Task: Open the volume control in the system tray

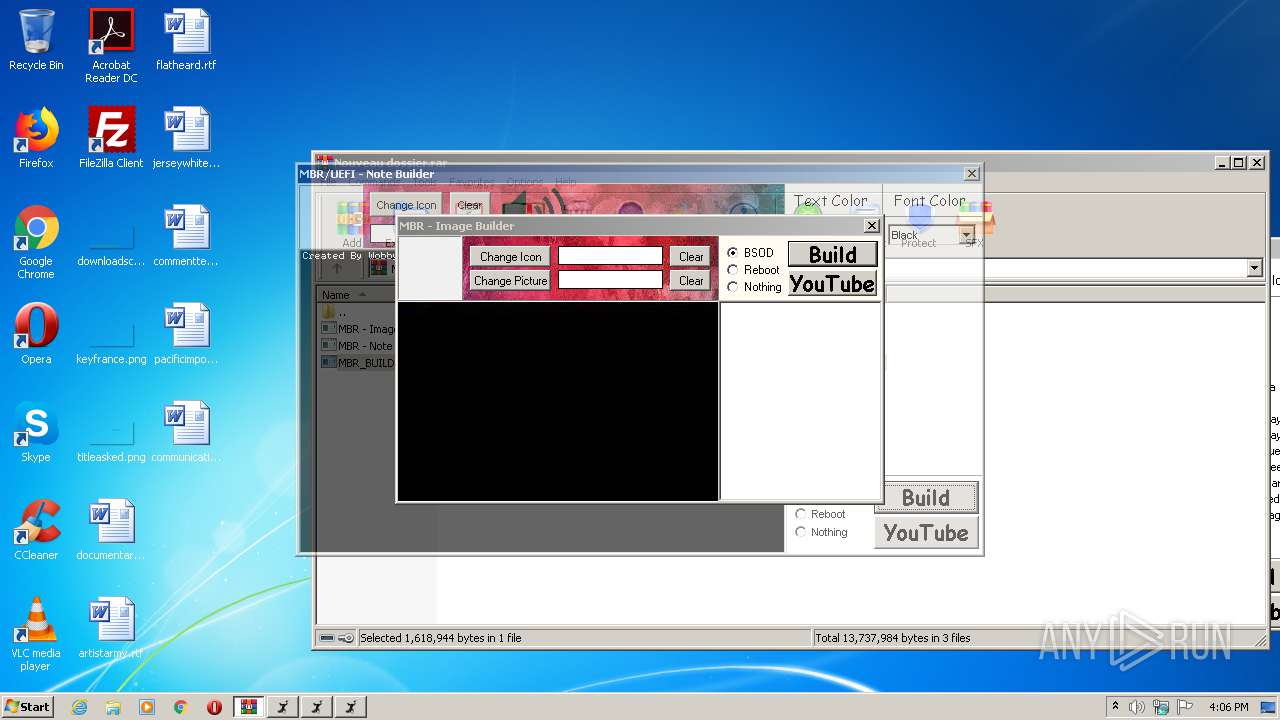Action: coord(1137,707)
